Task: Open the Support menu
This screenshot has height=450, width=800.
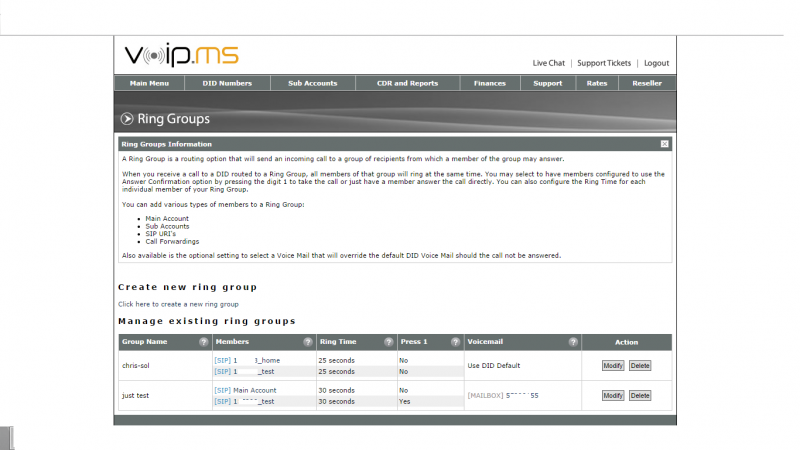Action: pyautogui.click(x=547, y=83)
